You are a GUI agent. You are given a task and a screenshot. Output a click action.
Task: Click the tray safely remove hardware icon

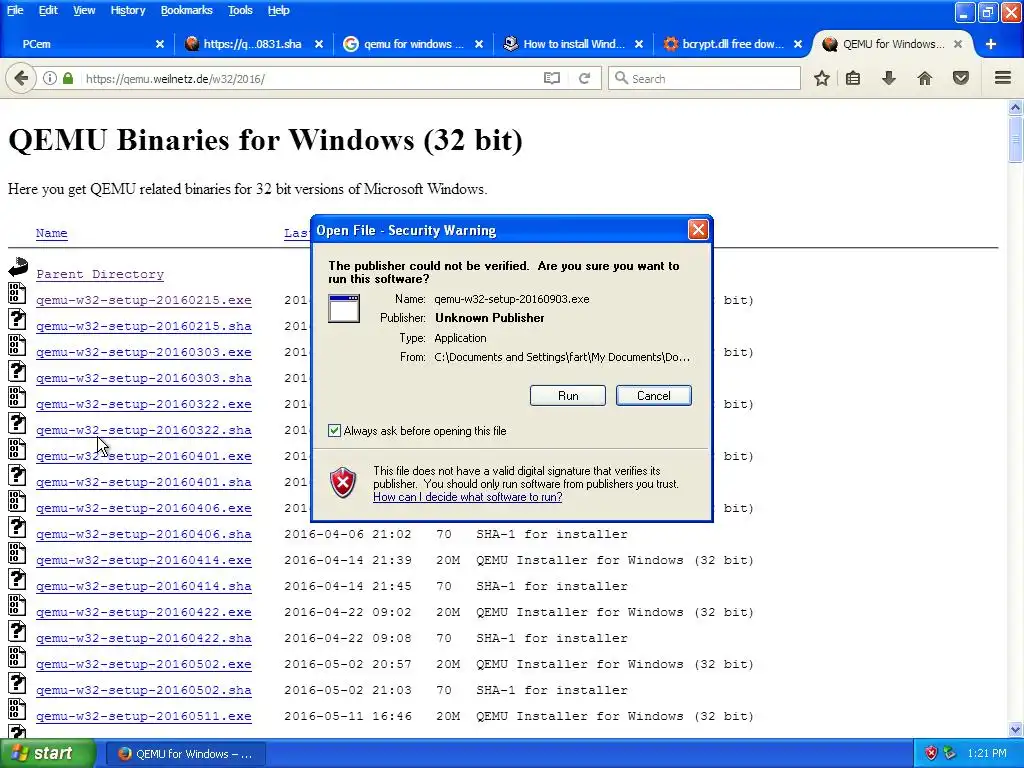click(x=950, y=754)
